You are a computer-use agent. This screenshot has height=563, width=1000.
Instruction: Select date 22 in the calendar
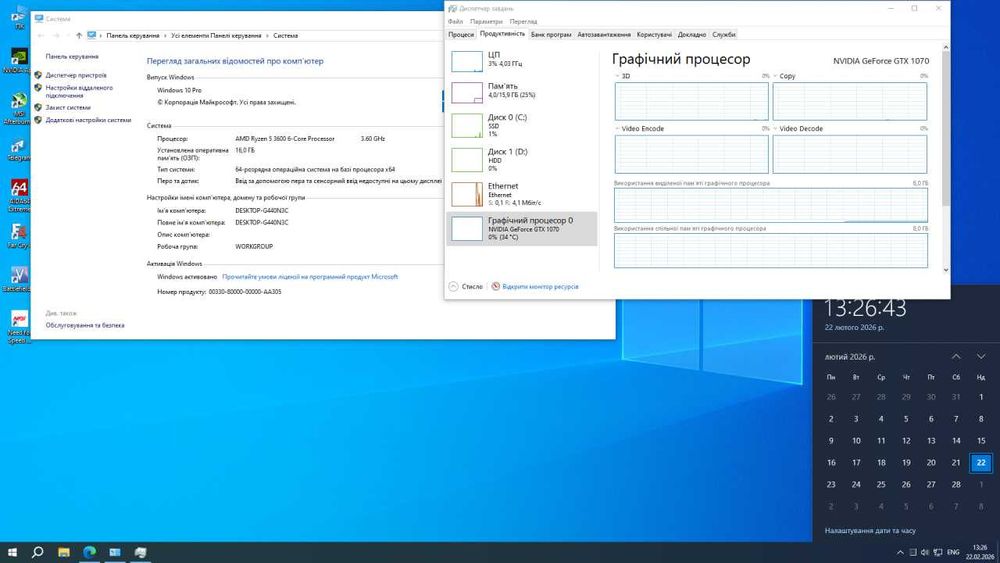pos(981,462)
